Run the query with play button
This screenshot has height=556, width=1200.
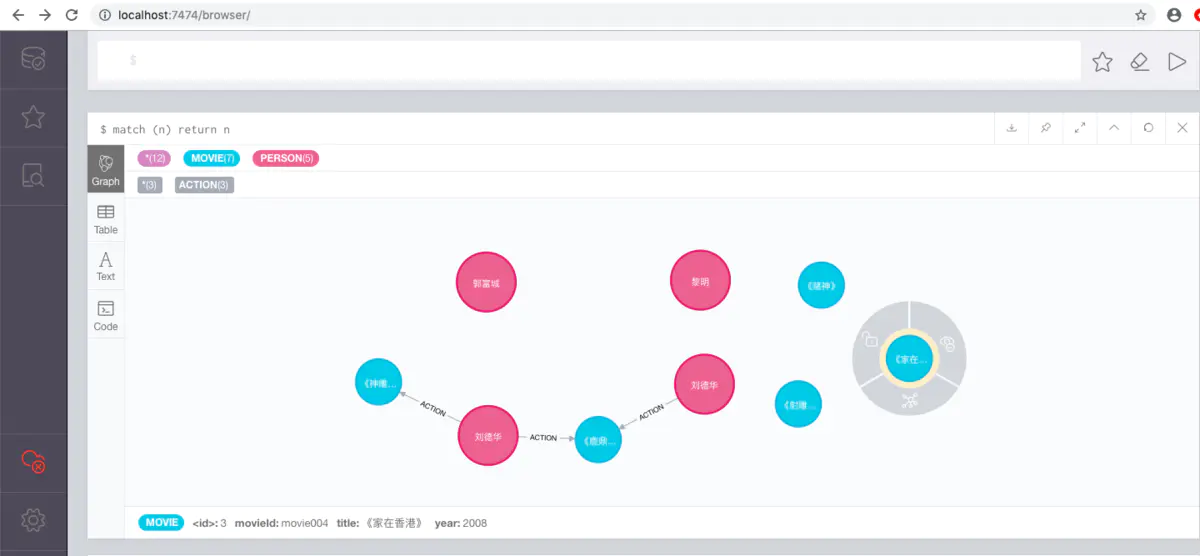[x=1176, y=62]
